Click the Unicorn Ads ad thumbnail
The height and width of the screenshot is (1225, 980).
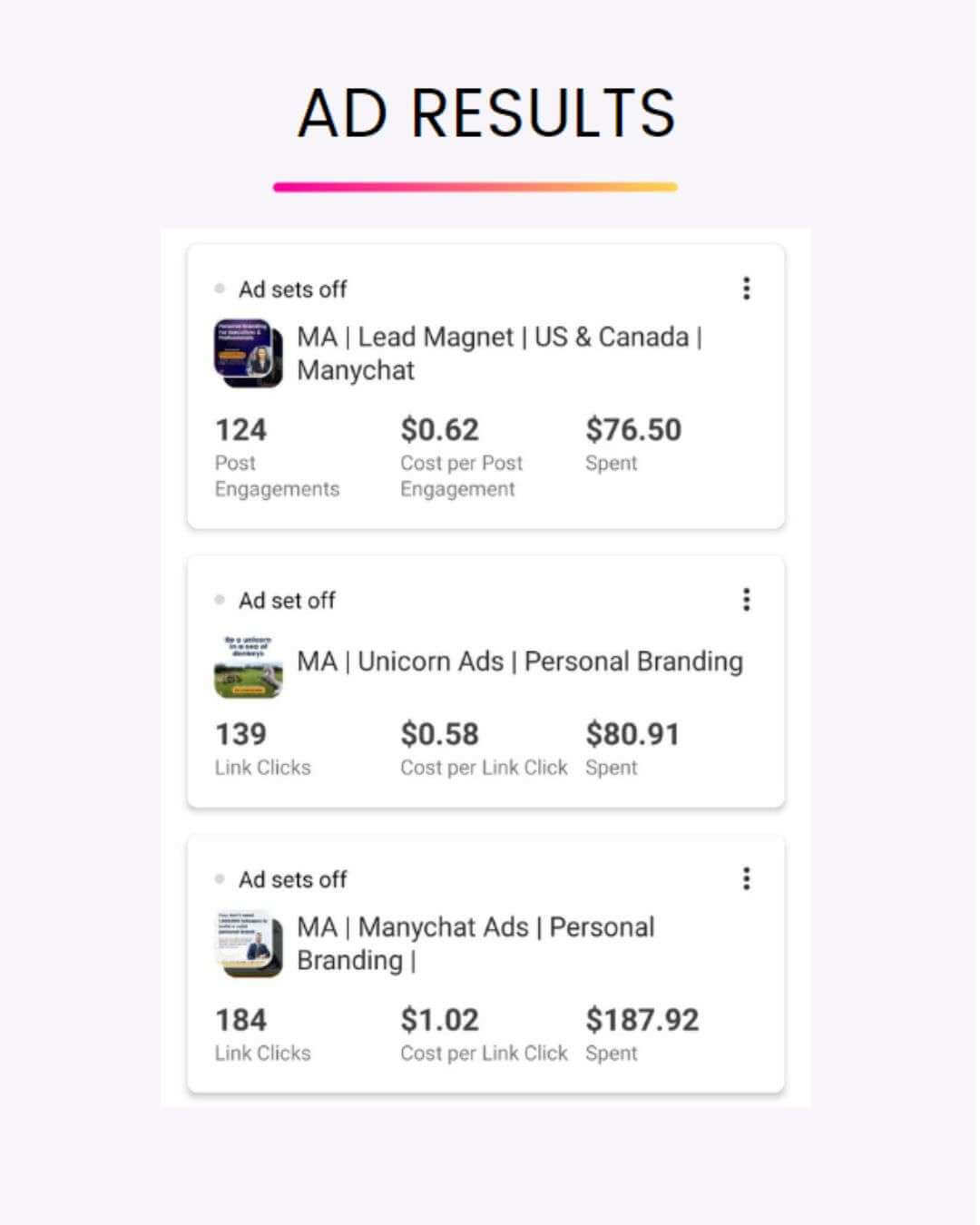(248, 667)
